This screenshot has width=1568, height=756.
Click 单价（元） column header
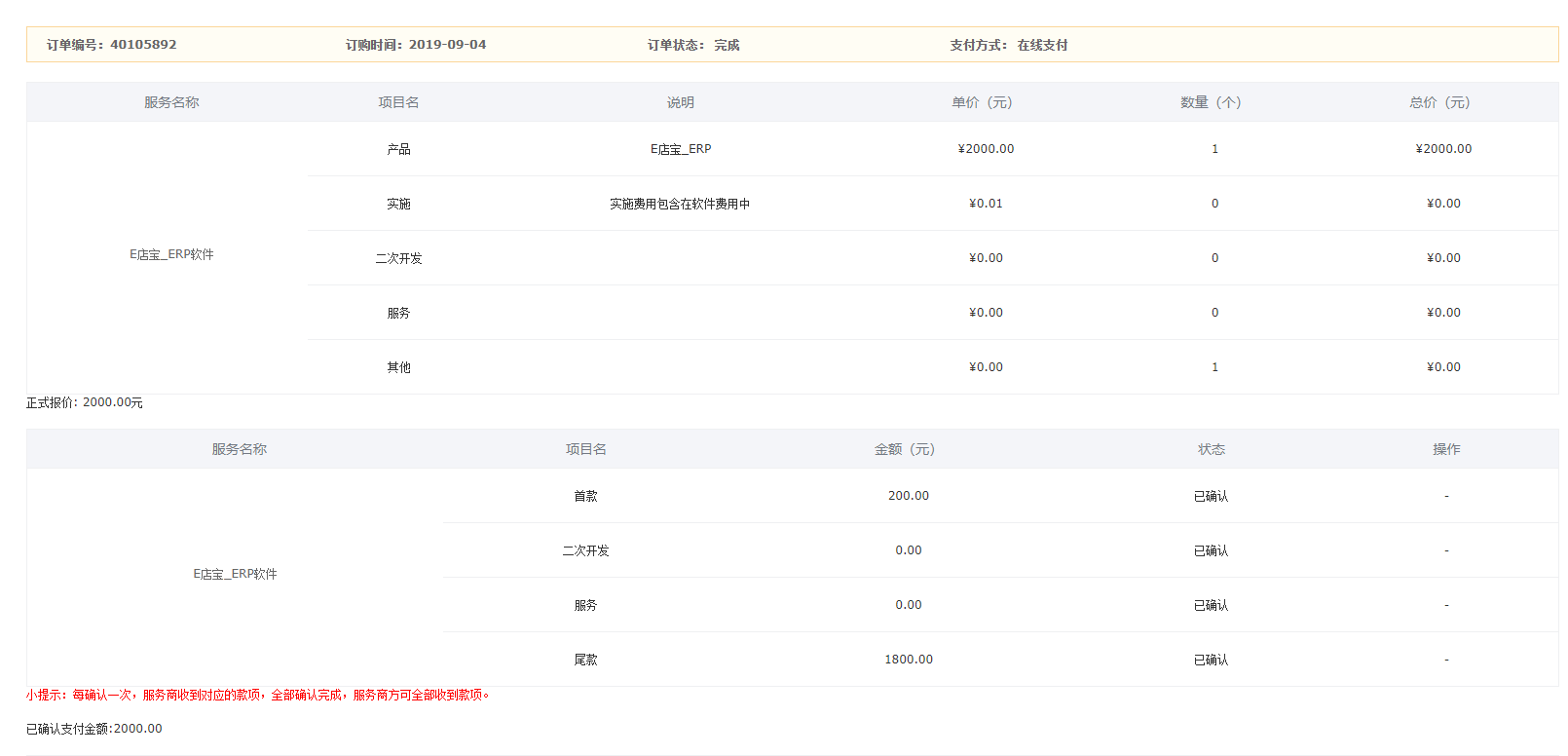(x=982, y=102)
